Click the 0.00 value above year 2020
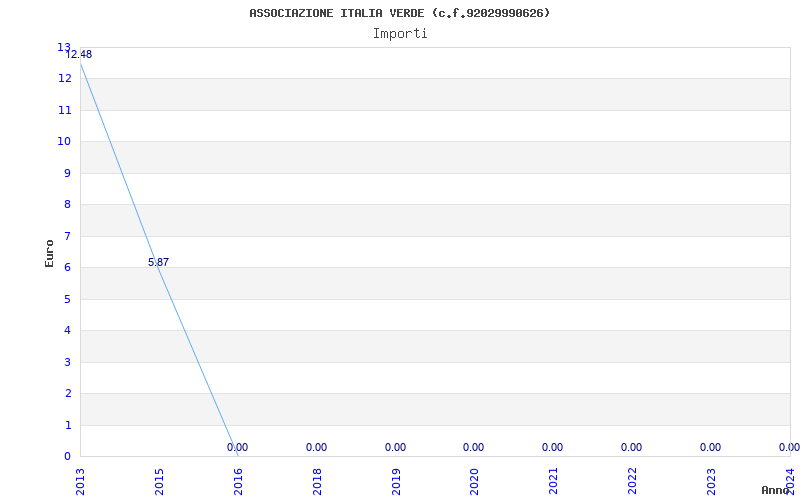 click(x=473, y=447)
